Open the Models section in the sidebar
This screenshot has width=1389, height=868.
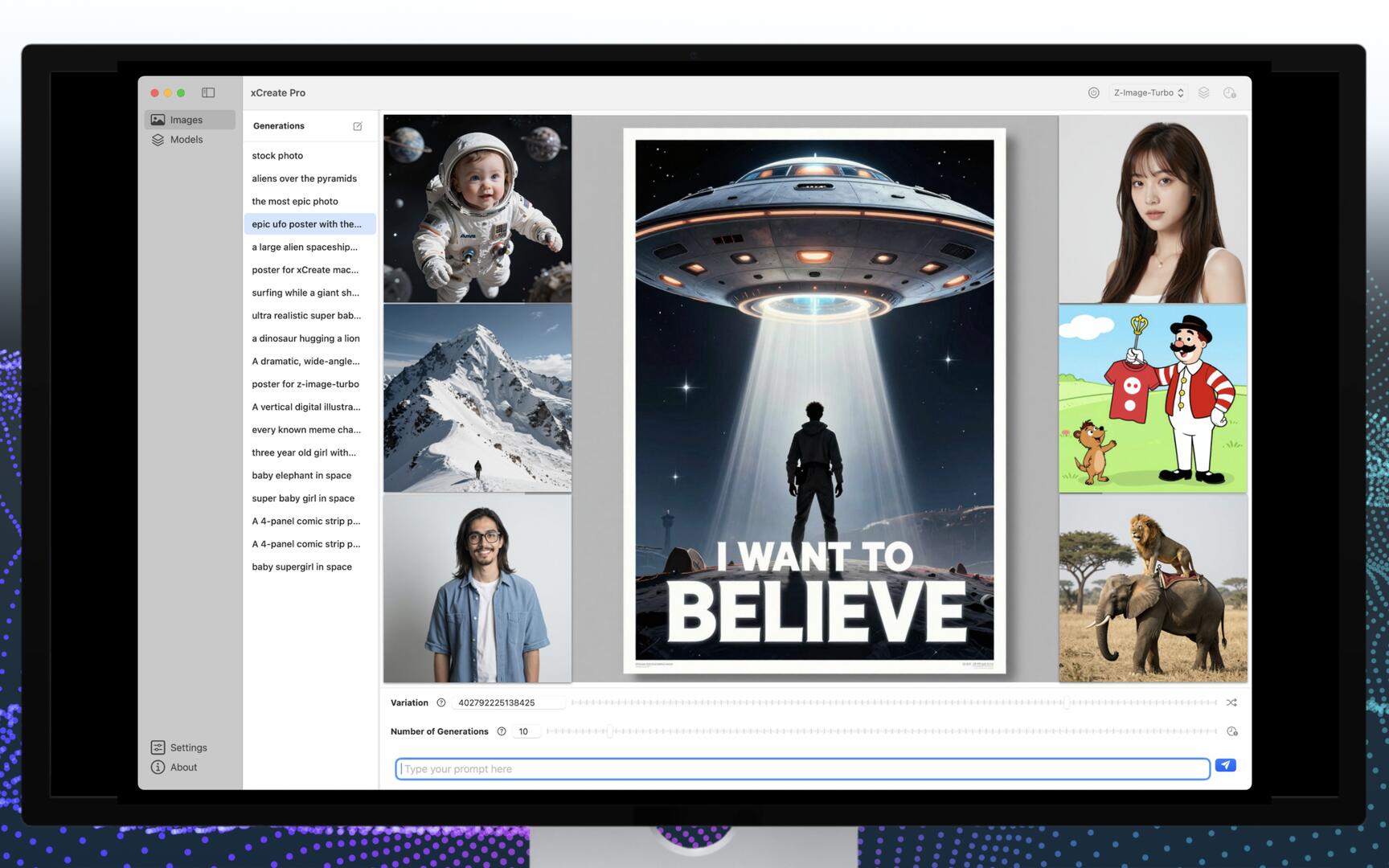tap(186, 140)
